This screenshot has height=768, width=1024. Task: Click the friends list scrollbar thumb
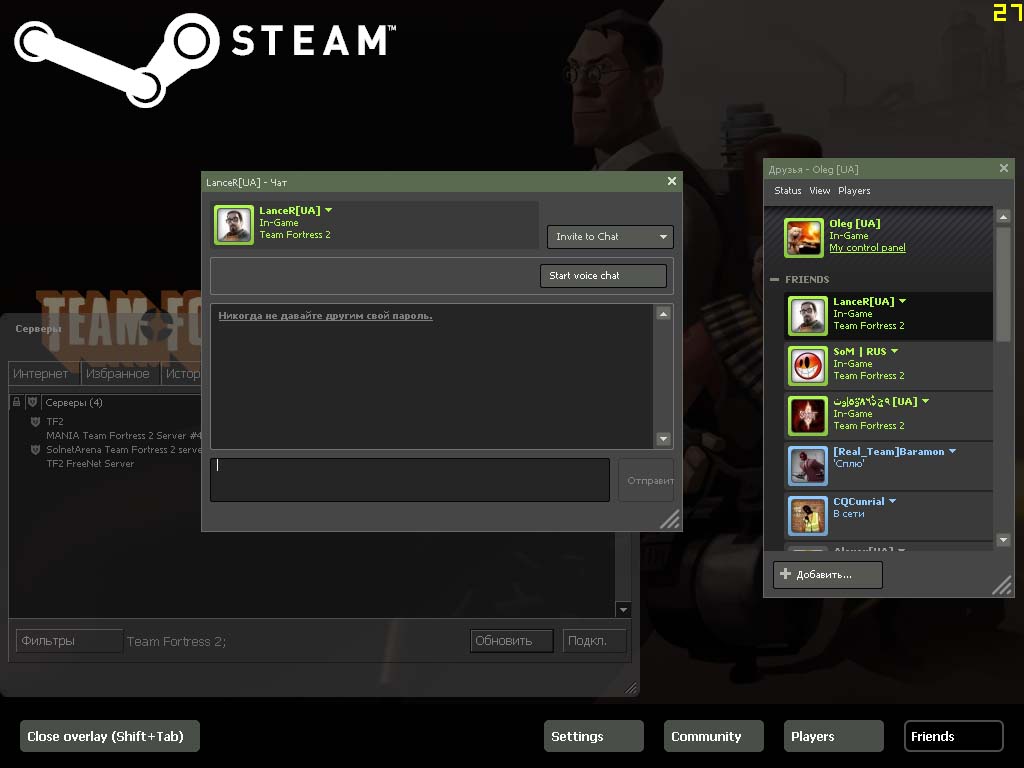[1004, 283]
